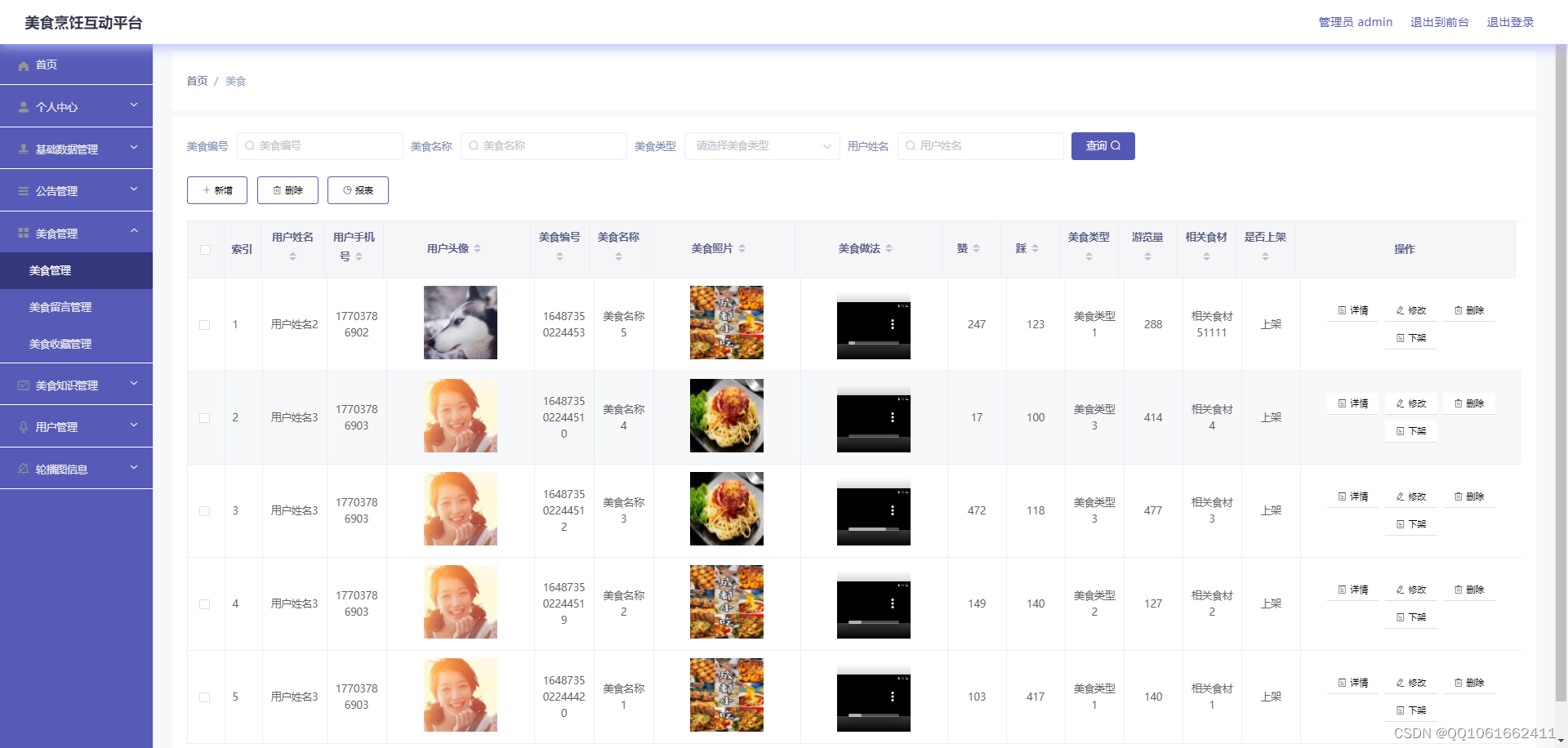Toggle the select-all checkbox in table header

point(205,249)
